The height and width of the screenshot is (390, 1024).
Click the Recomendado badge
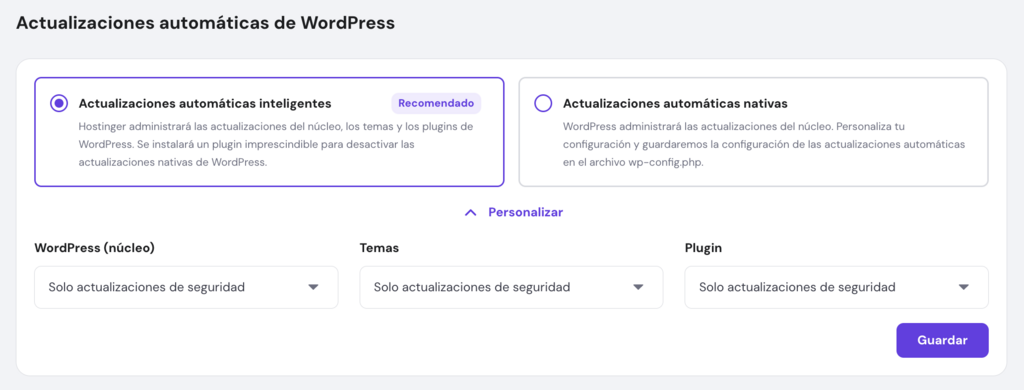[436, 103]
